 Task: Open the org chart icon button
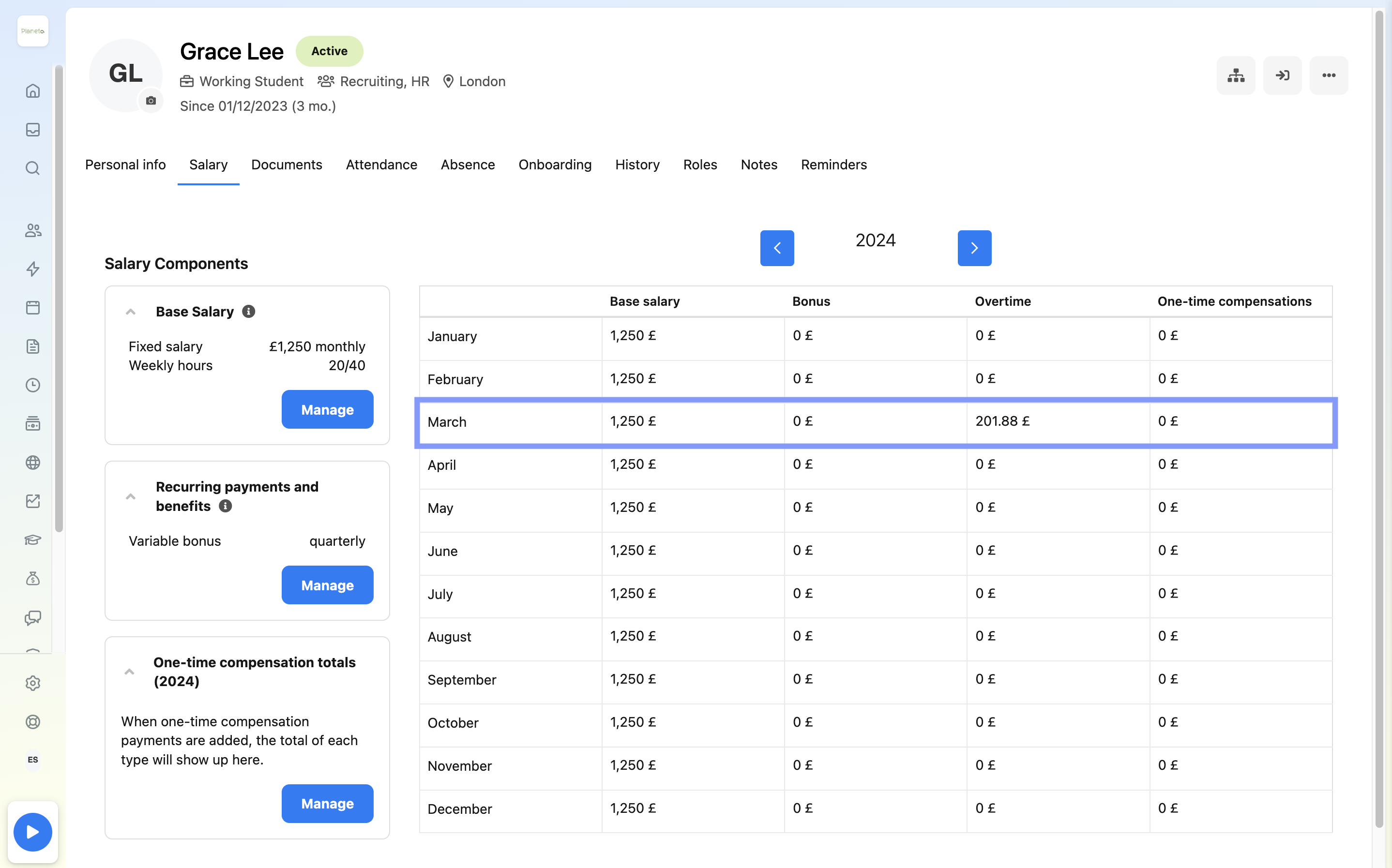(x=1236, y=75)
